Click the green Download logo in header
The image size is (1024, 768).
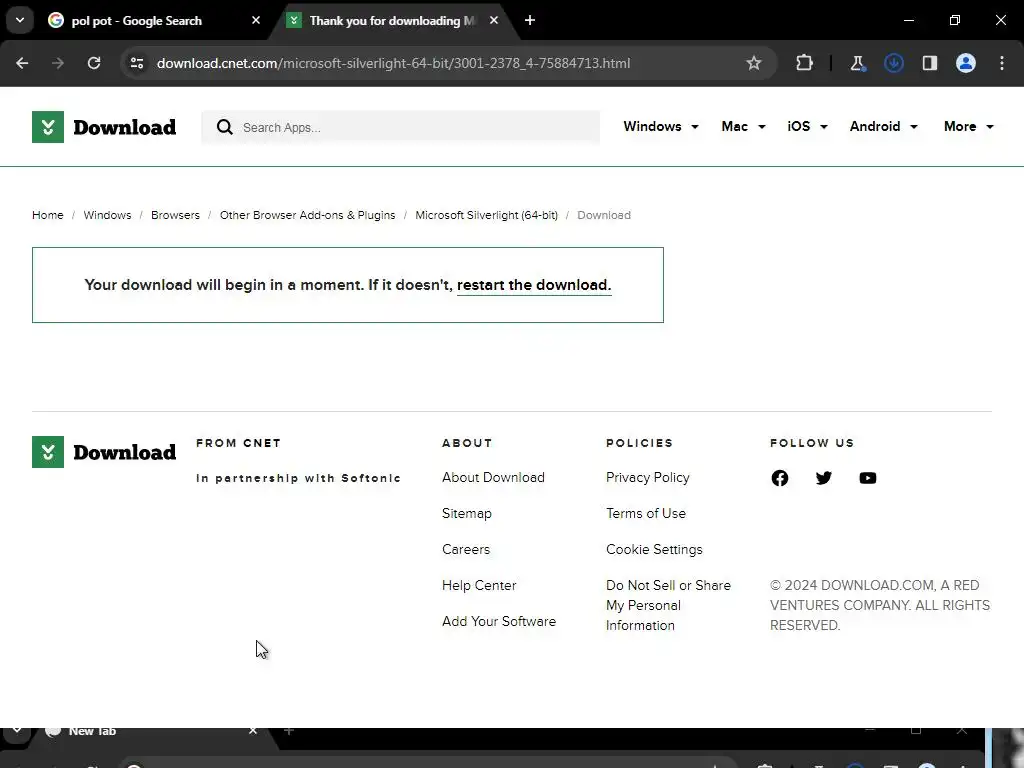[104, 127]
